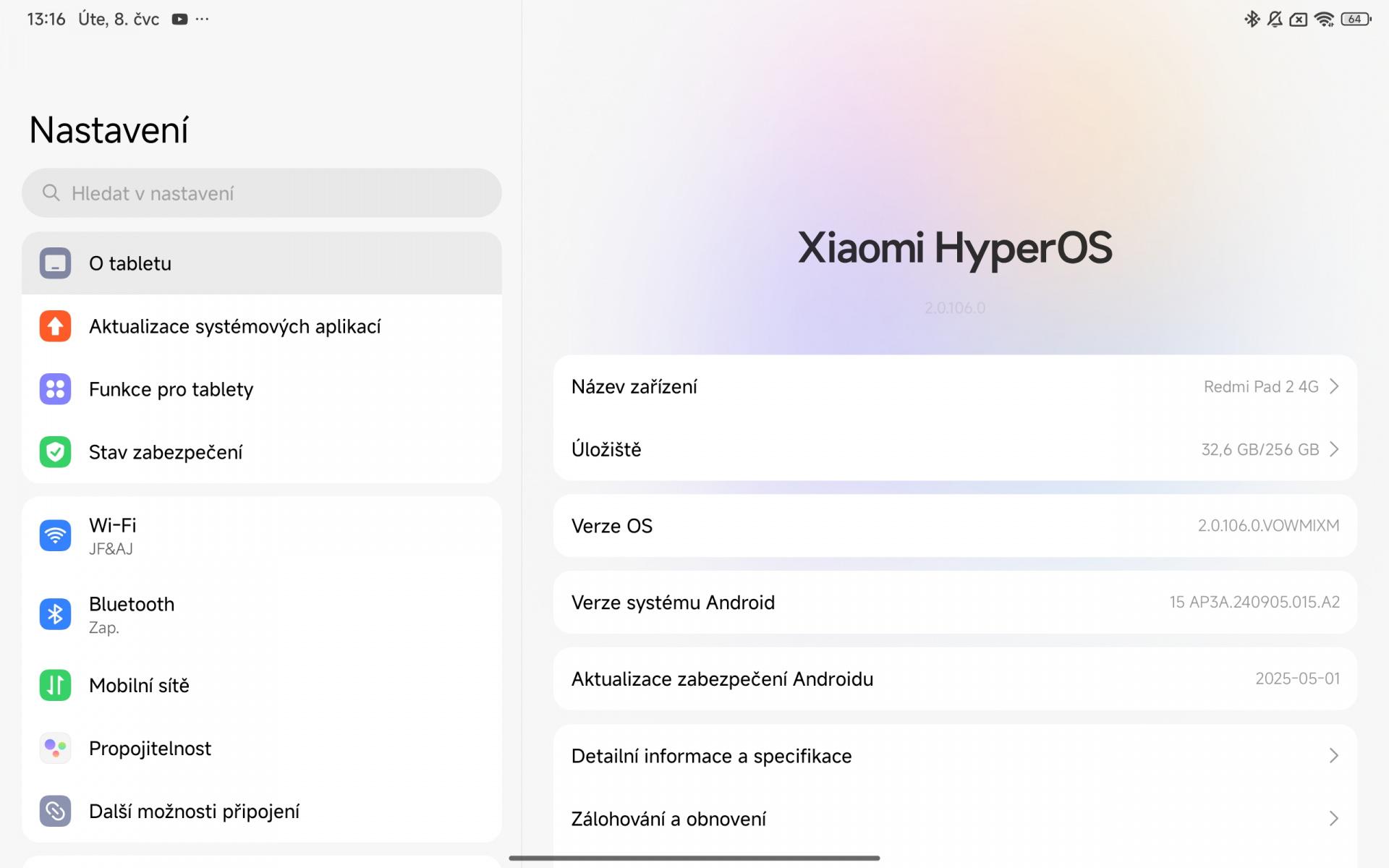Viewport: 1389px width, 868px height.
Task: Tap Aktualizace zabezpečení Androidu row
Action: point(955,679)
